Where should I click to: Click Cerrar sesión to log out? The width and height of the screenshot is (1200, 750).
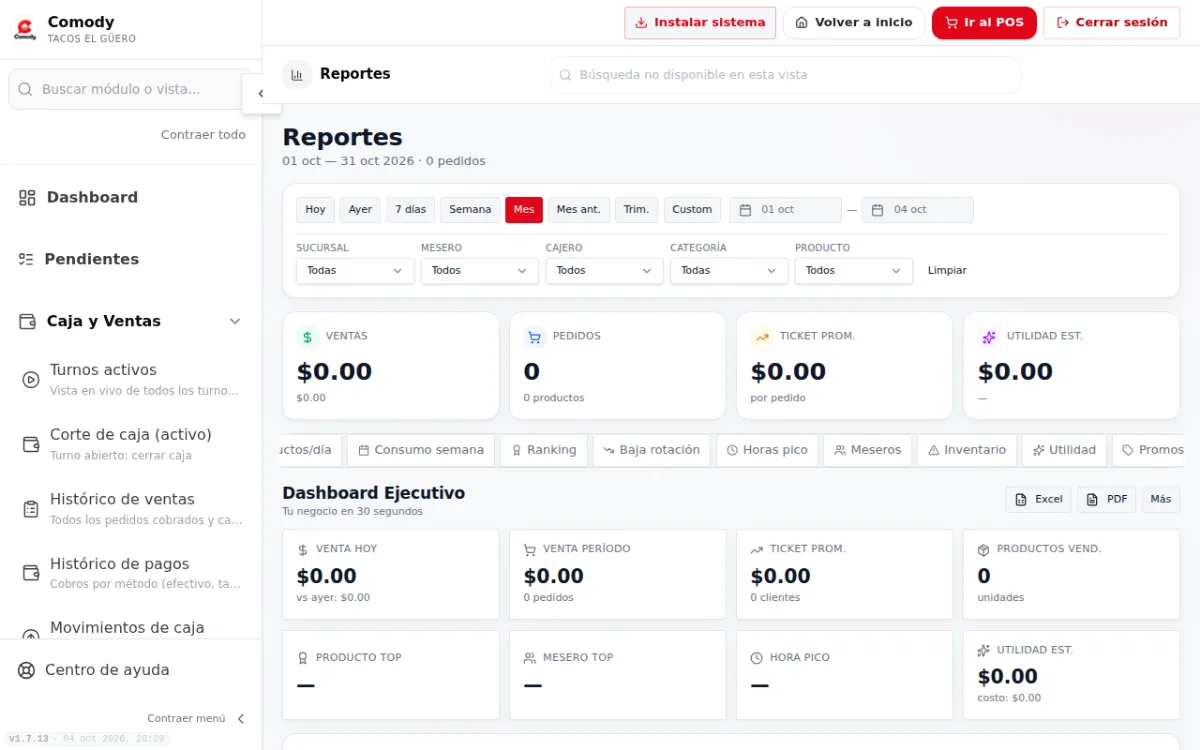click(1112, 23)
